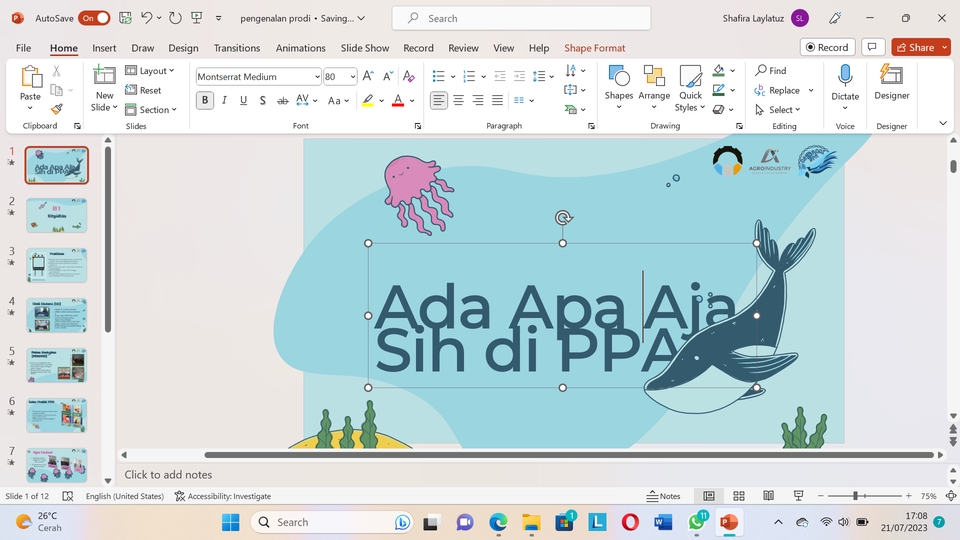Open the Transitions tab
This screenshot has height=540, width=960.
236,48
